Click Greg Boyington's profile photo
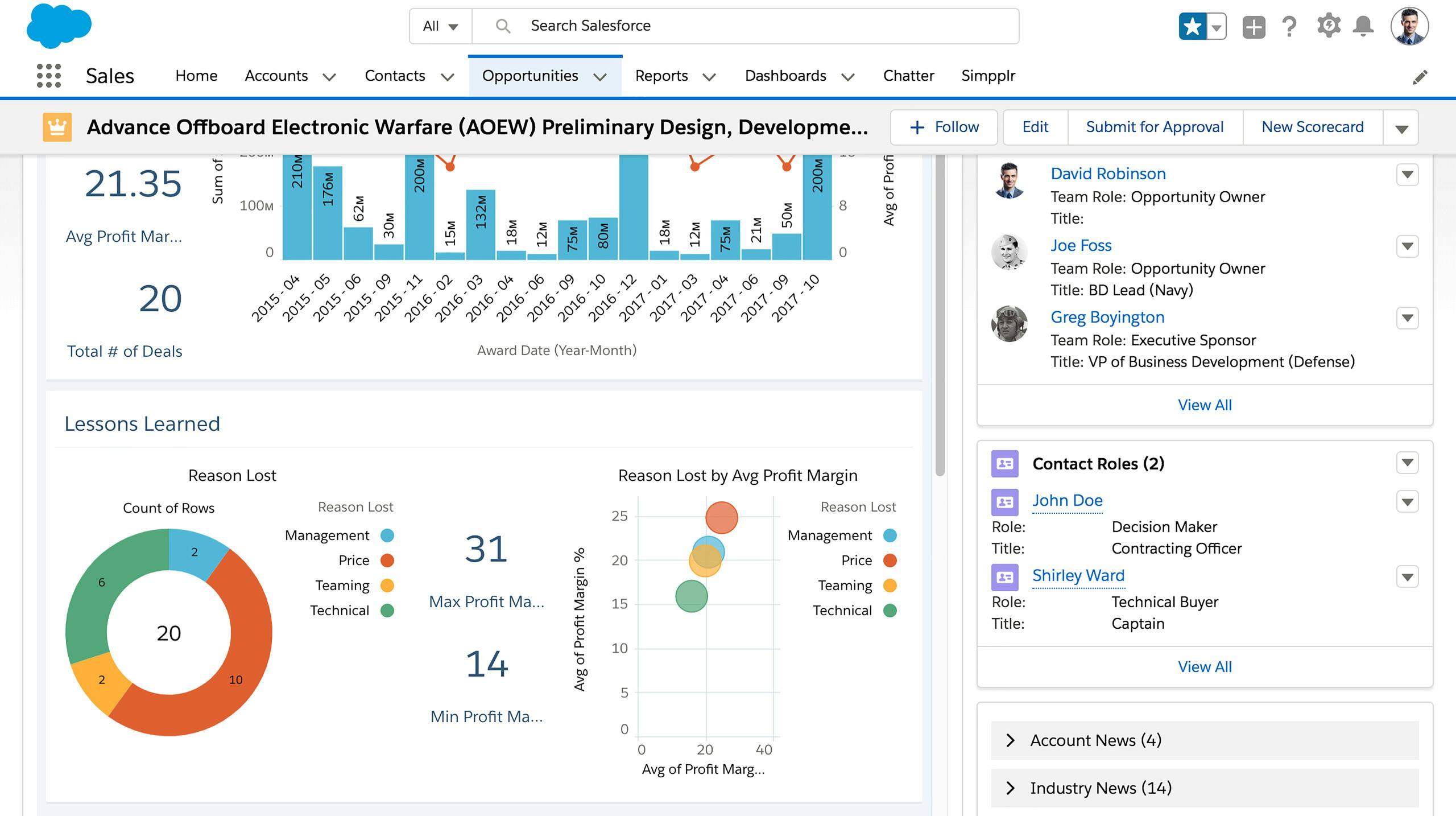The width and height of the screenshot is (1456, 816). (x=1009, y=324)
